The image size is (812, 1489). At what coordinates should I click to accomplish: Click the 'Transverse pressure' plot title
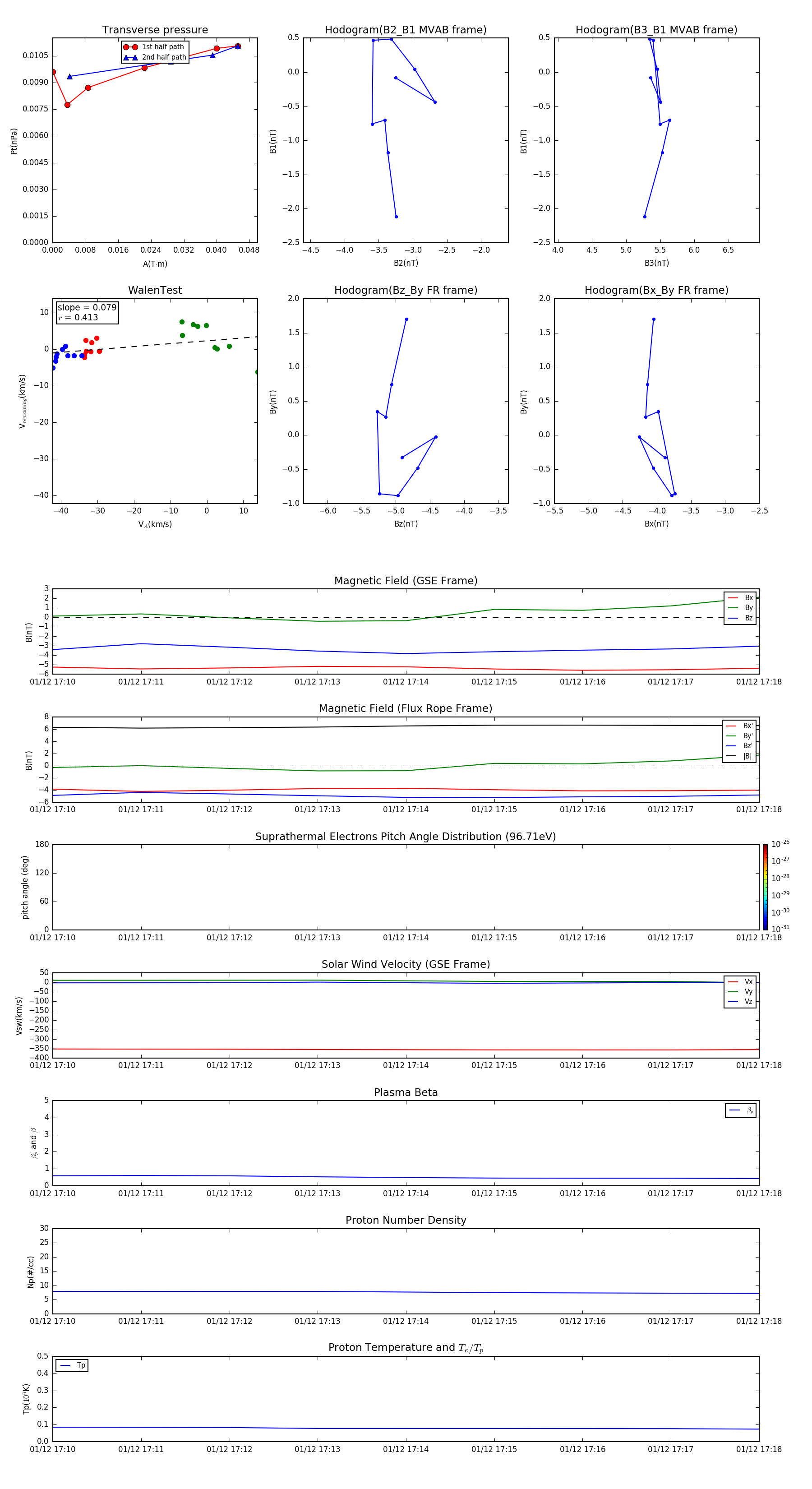click(x=155, y=30)
